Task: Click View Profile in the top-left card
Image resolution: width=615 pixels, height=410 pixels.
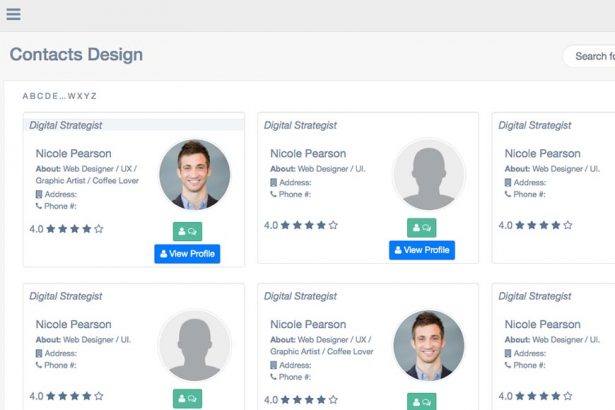Action: coord(187,254)
